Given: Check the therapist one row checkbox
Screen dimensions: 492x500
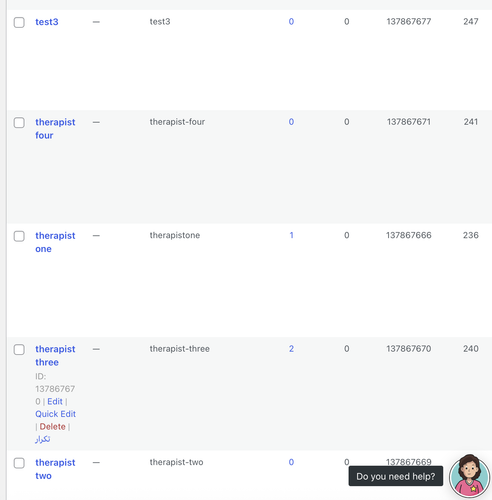Looking at the screenshot, I should 19,236.
